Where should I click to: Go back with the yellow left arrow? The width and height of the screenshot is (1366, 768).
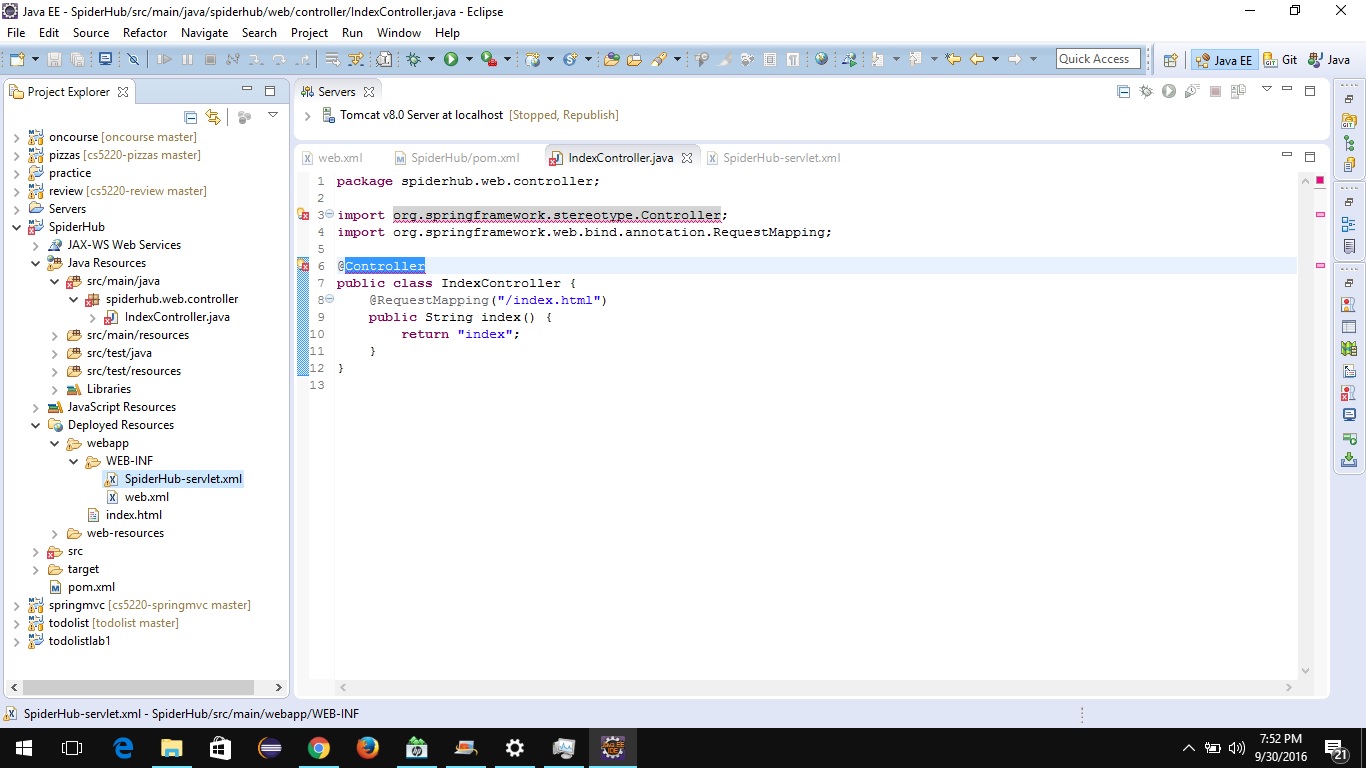977,60
